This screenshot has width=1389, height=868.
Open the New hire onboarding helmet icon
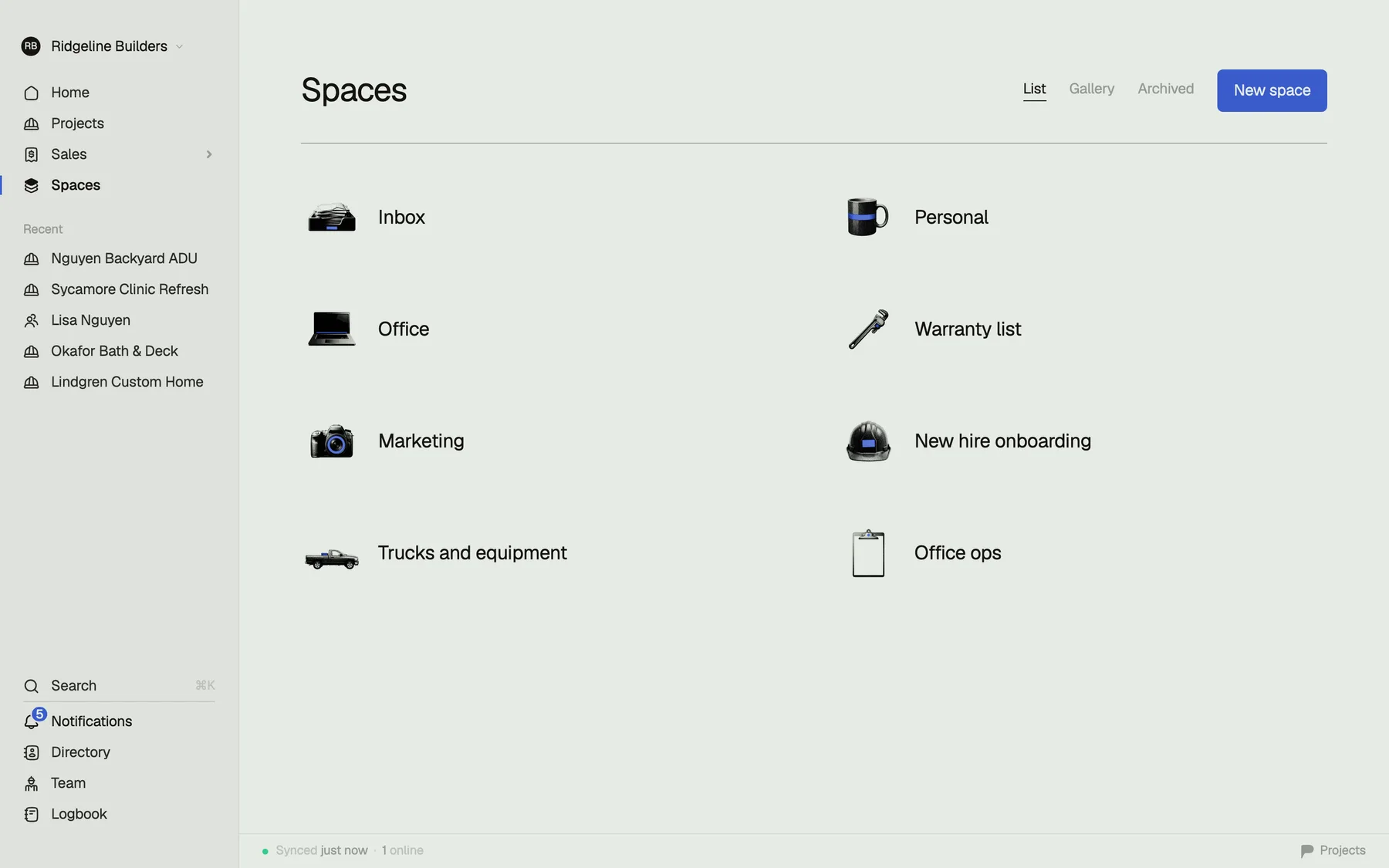[x=868, y=441]
